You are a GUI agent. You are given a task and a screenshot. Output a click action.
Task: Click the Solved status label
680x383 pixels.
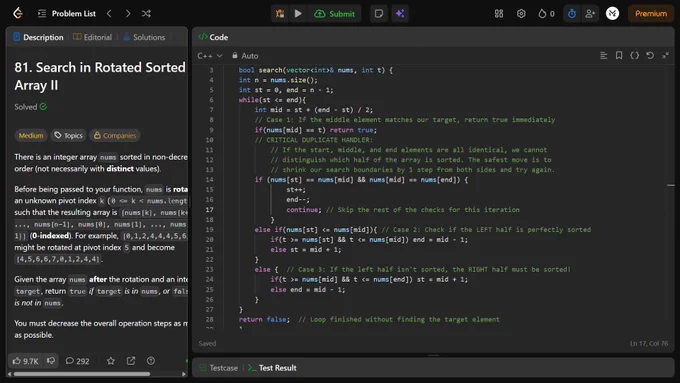tap(30, 107)
